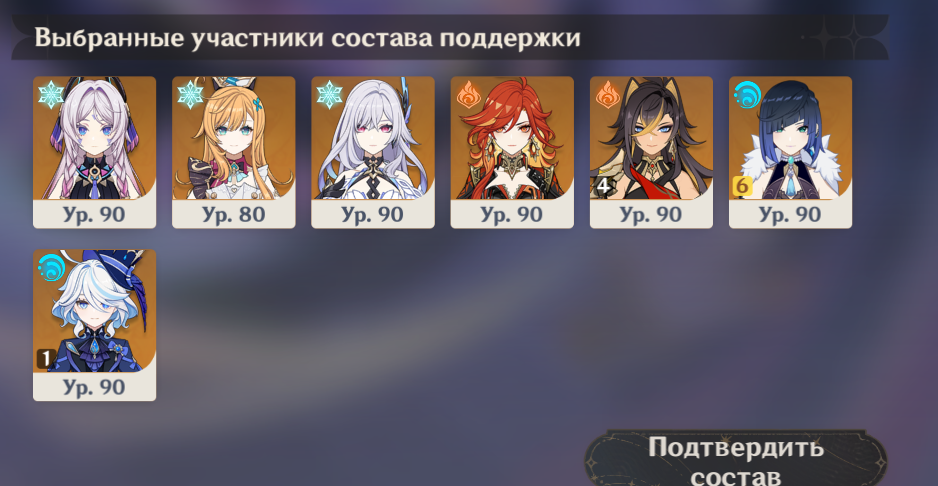The image size is (938, 486).
Task: Select the pink-braided Cryo character portrait
Action: [x=95, y=152]
